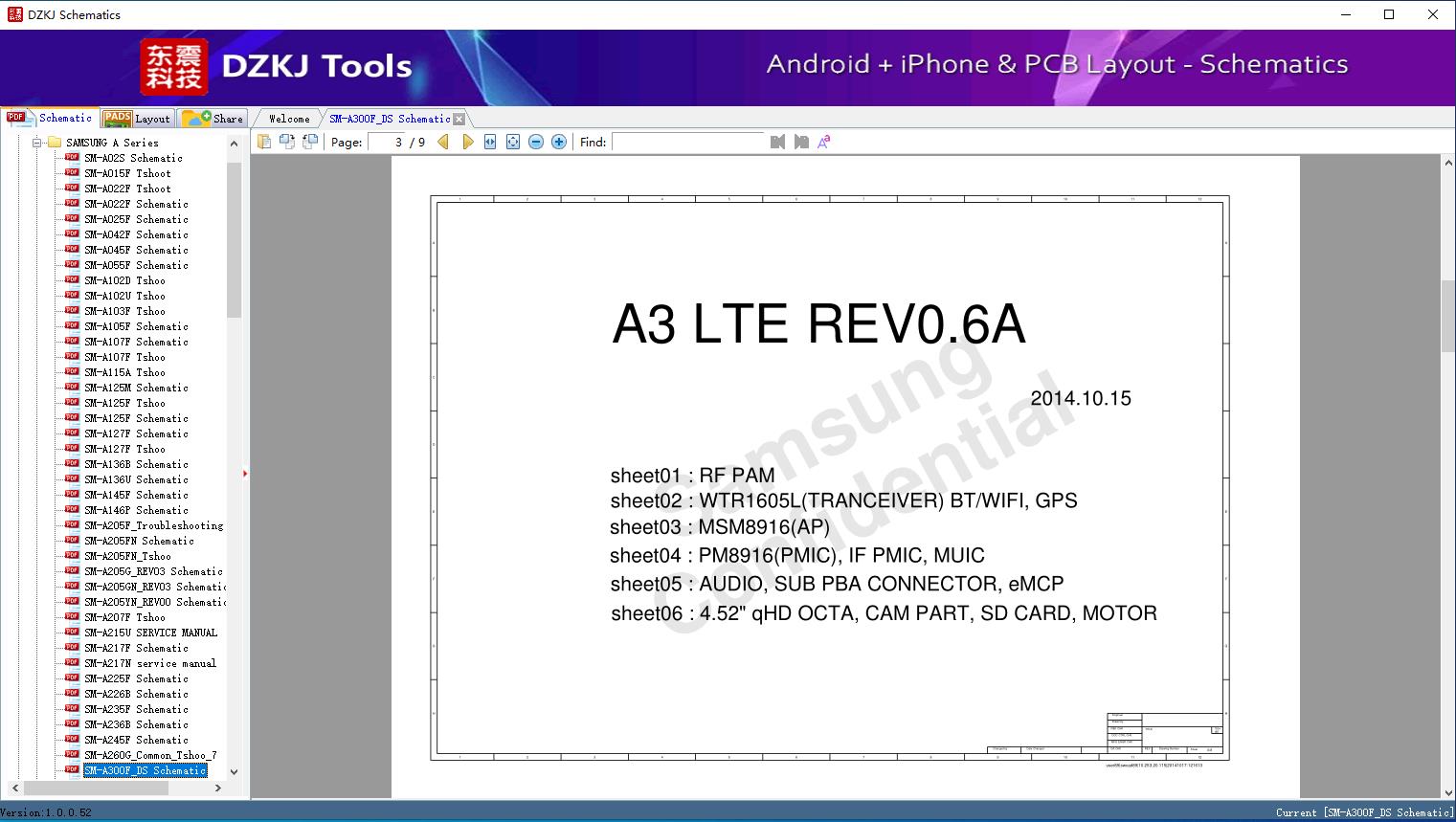Click tree scrollbar up arrow
The width and height of the screenshot is (1456, 822).
234,144
